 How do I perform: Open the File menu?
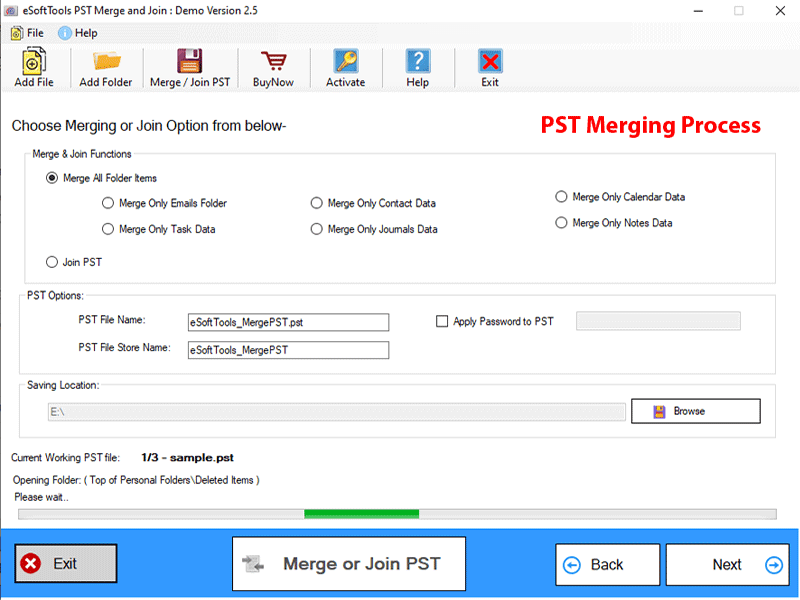27,33
